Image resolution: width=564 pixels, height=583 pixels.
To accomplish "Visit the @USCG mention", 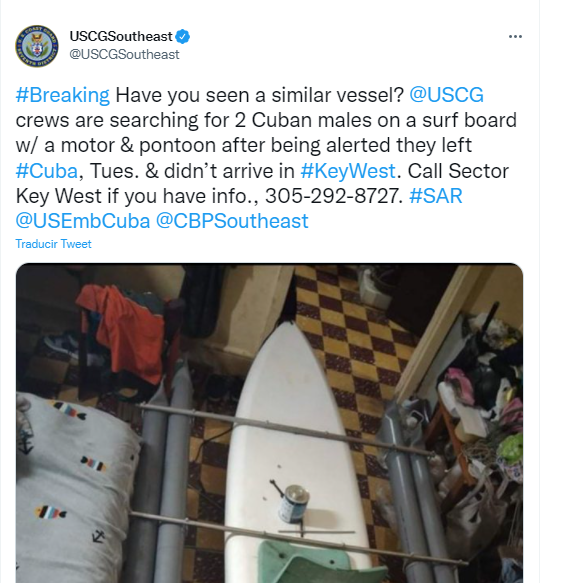I will 446,95.
